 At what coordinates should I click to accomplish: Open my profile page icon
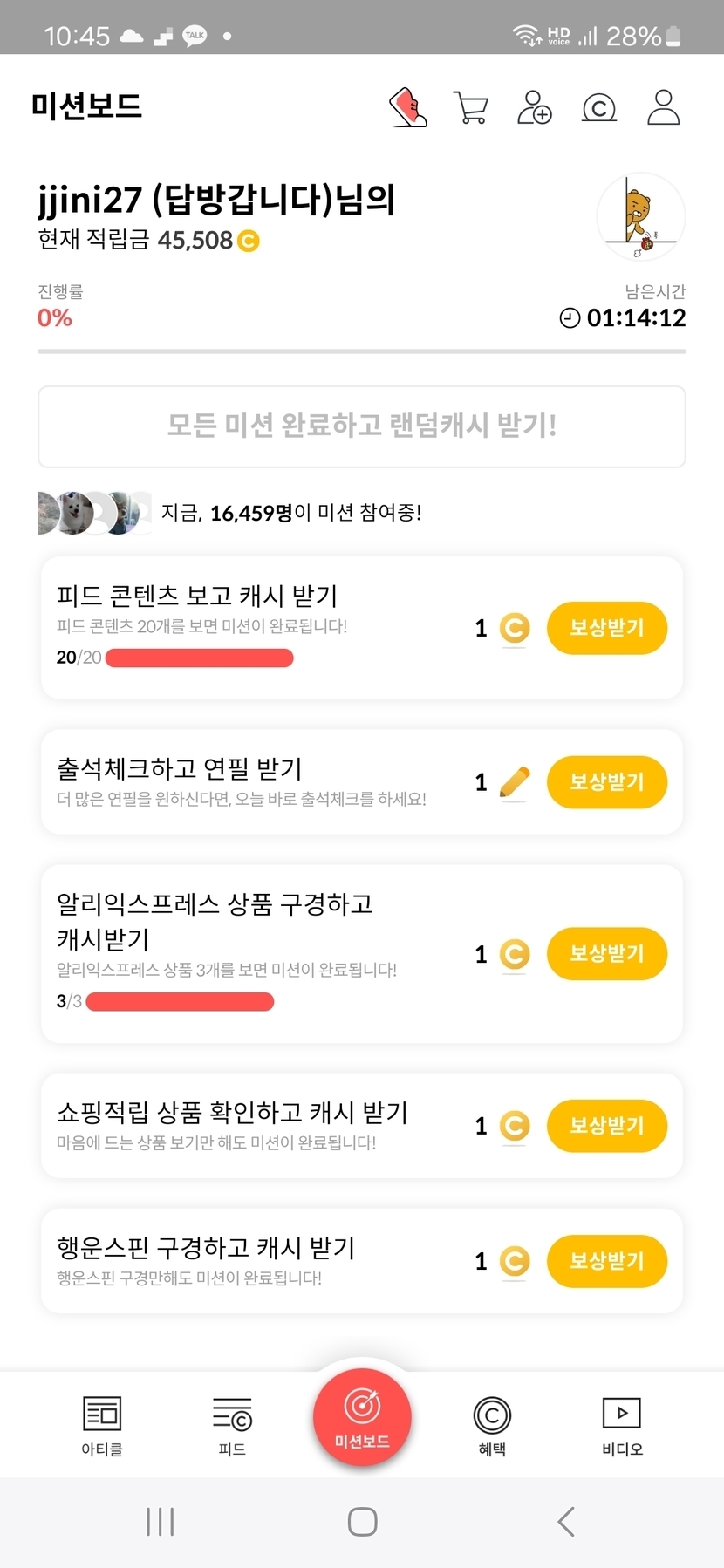coord(663,107)
